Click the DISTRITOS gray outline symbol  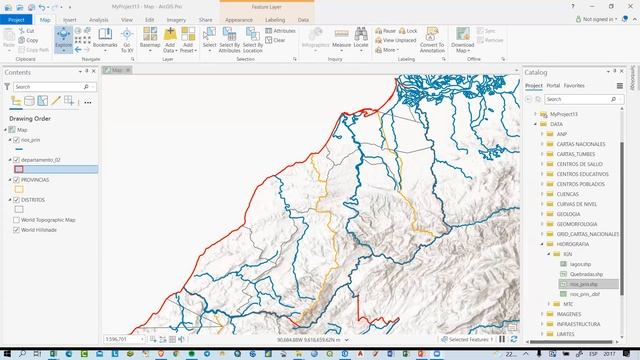[x=19, y=209]
